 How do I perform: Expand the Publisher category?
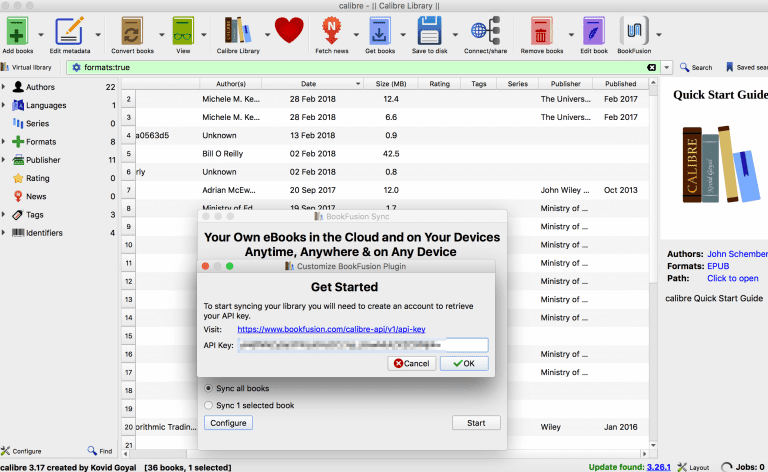tap(4, 160)
